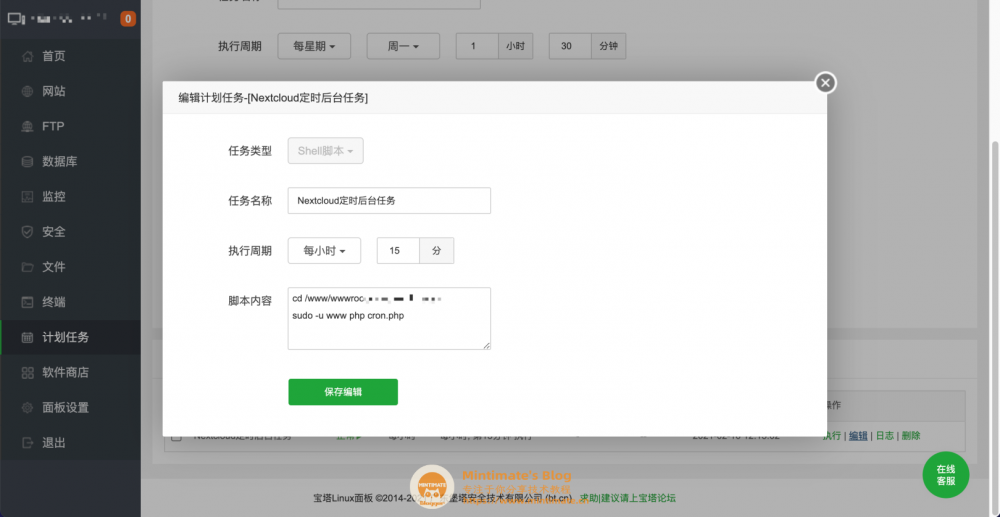The width and height of the screenshot is (1000, 517).
Task: Click the logout icon for 退出
Action: pyautogui.click(x=27, y=442)
